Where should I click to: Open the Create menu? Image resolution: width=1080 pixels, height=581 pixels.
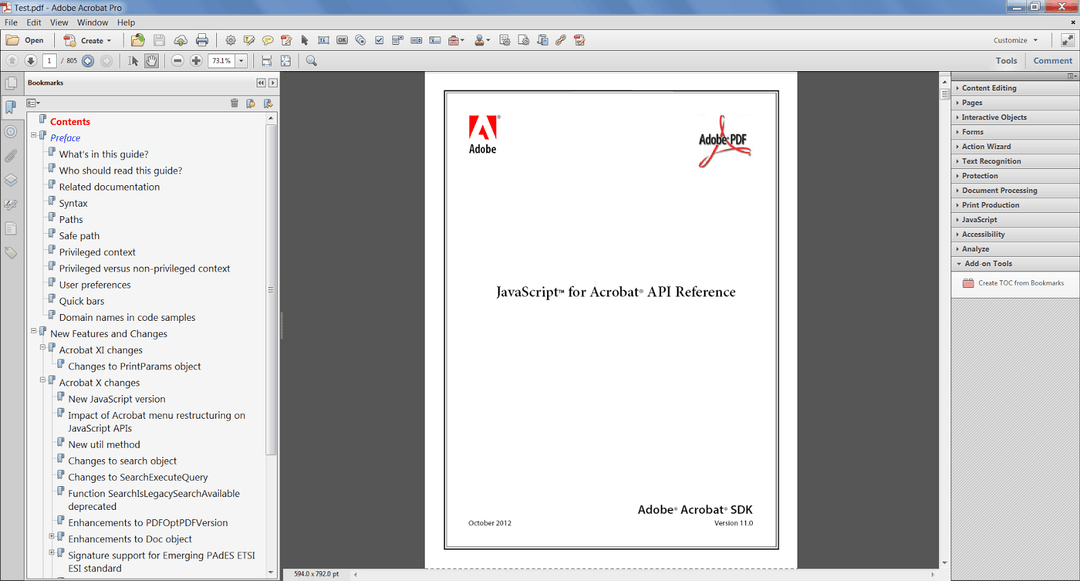(x=88, y=40)
